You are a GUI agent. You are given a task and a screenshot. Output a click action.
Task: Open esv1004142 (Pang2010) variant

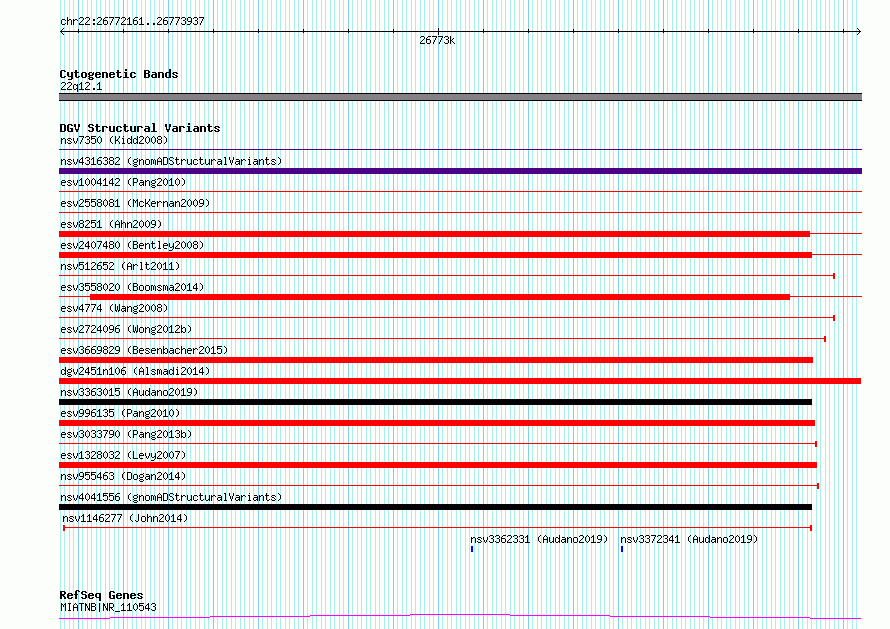click(123, 182)
